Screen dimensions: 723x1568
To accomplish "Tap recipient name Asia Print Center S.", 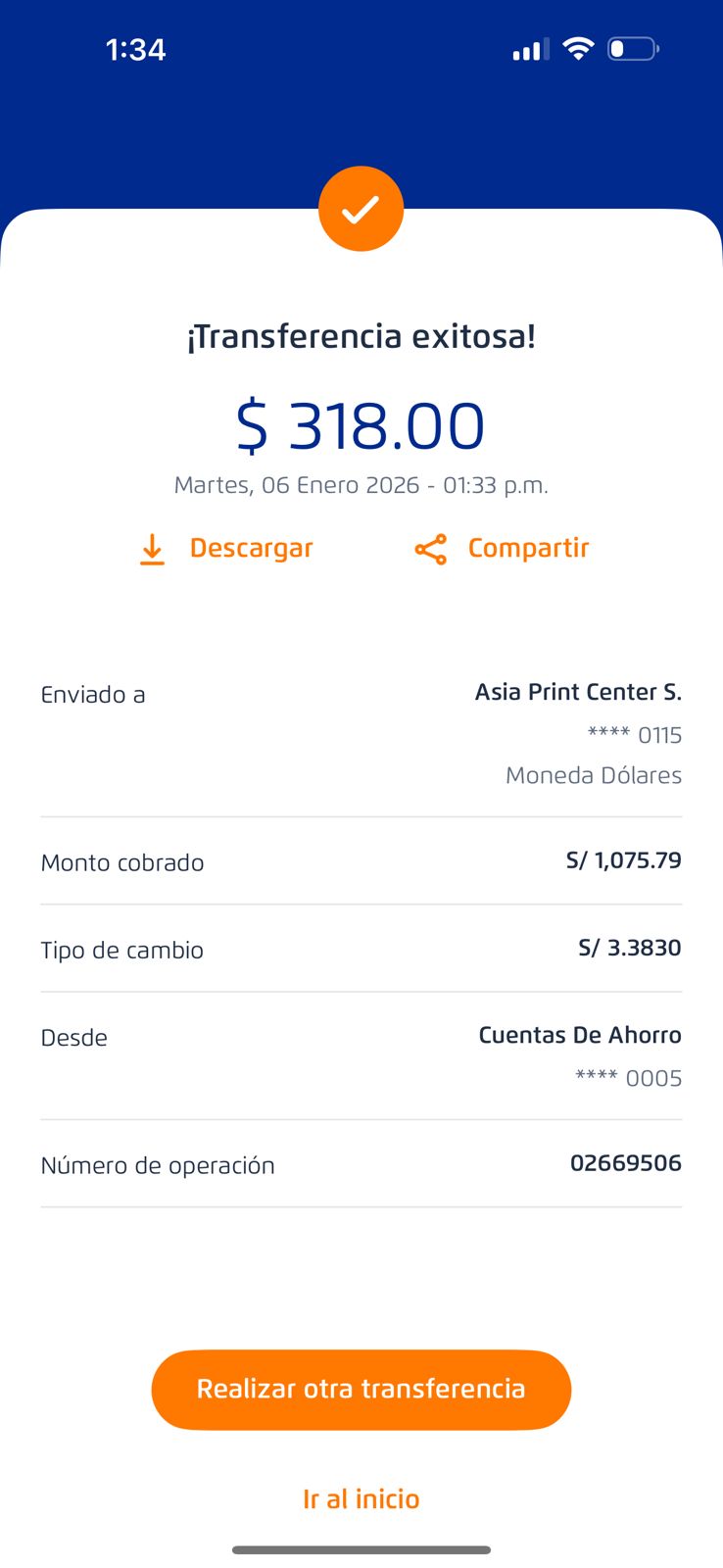I will point(578,692).
